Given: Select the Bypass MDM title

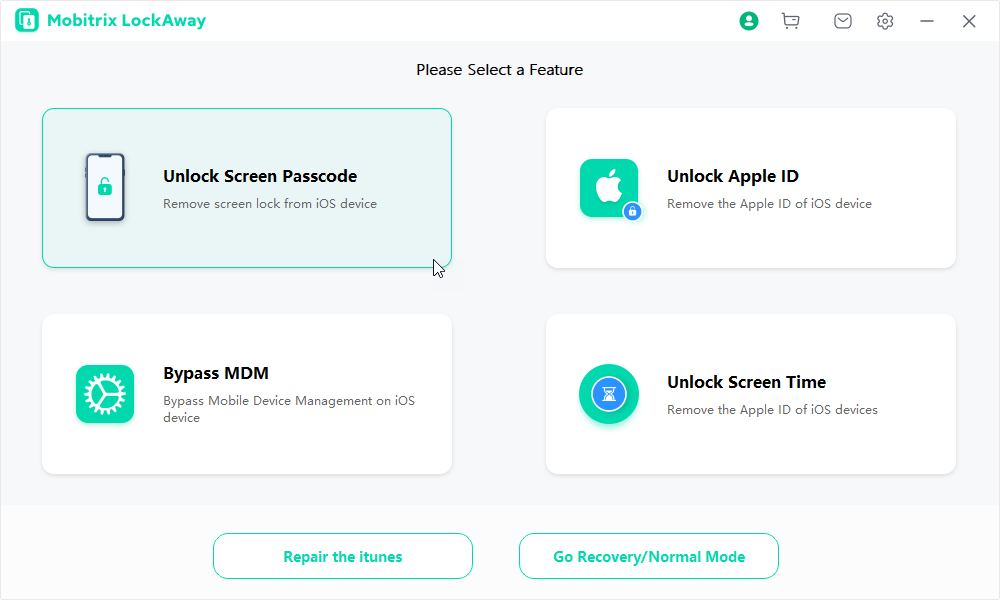Looking at the screenshot, I should click(x=216, y=373).
